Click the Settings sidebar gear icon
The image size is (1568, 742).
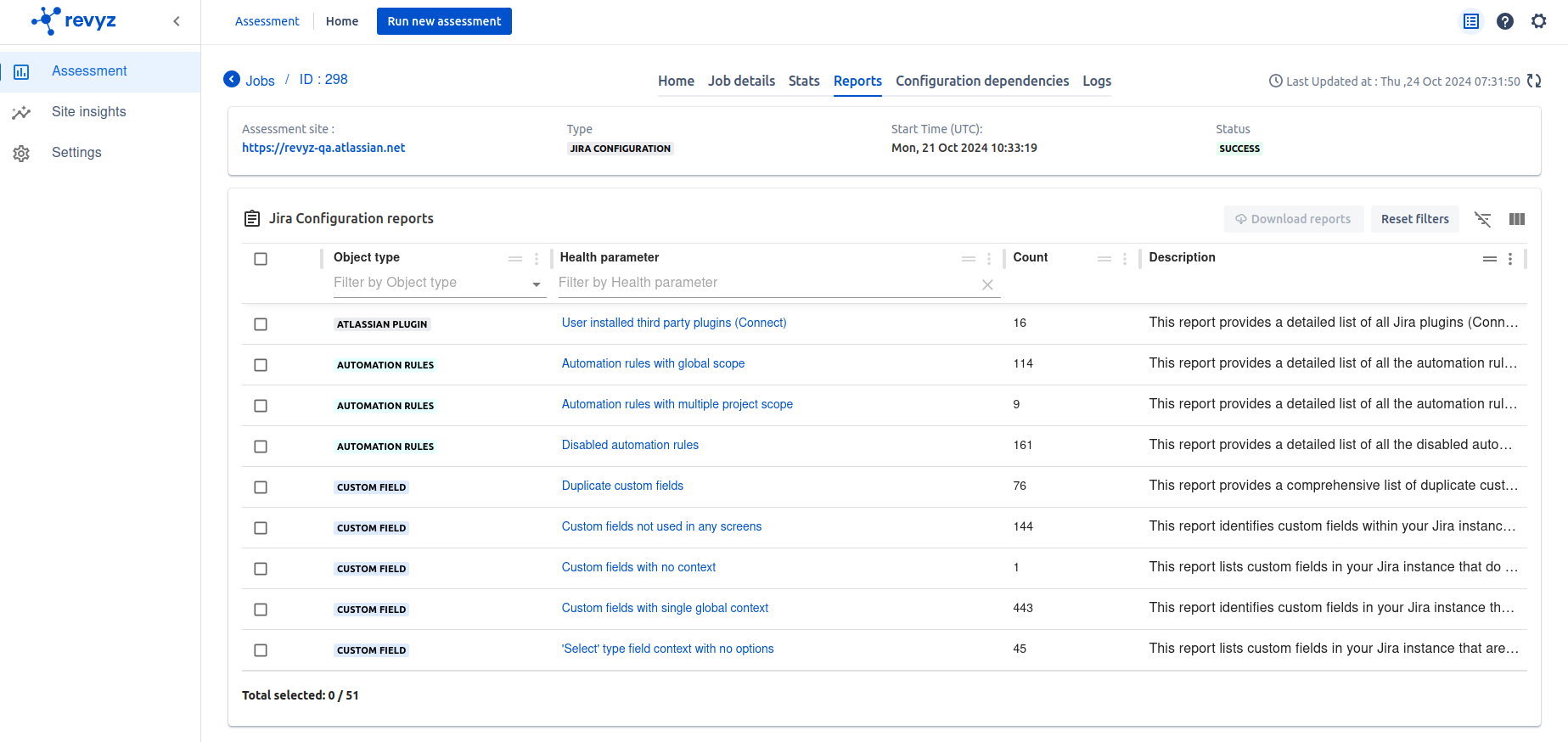pyautogui.click(x=21, y=154)
